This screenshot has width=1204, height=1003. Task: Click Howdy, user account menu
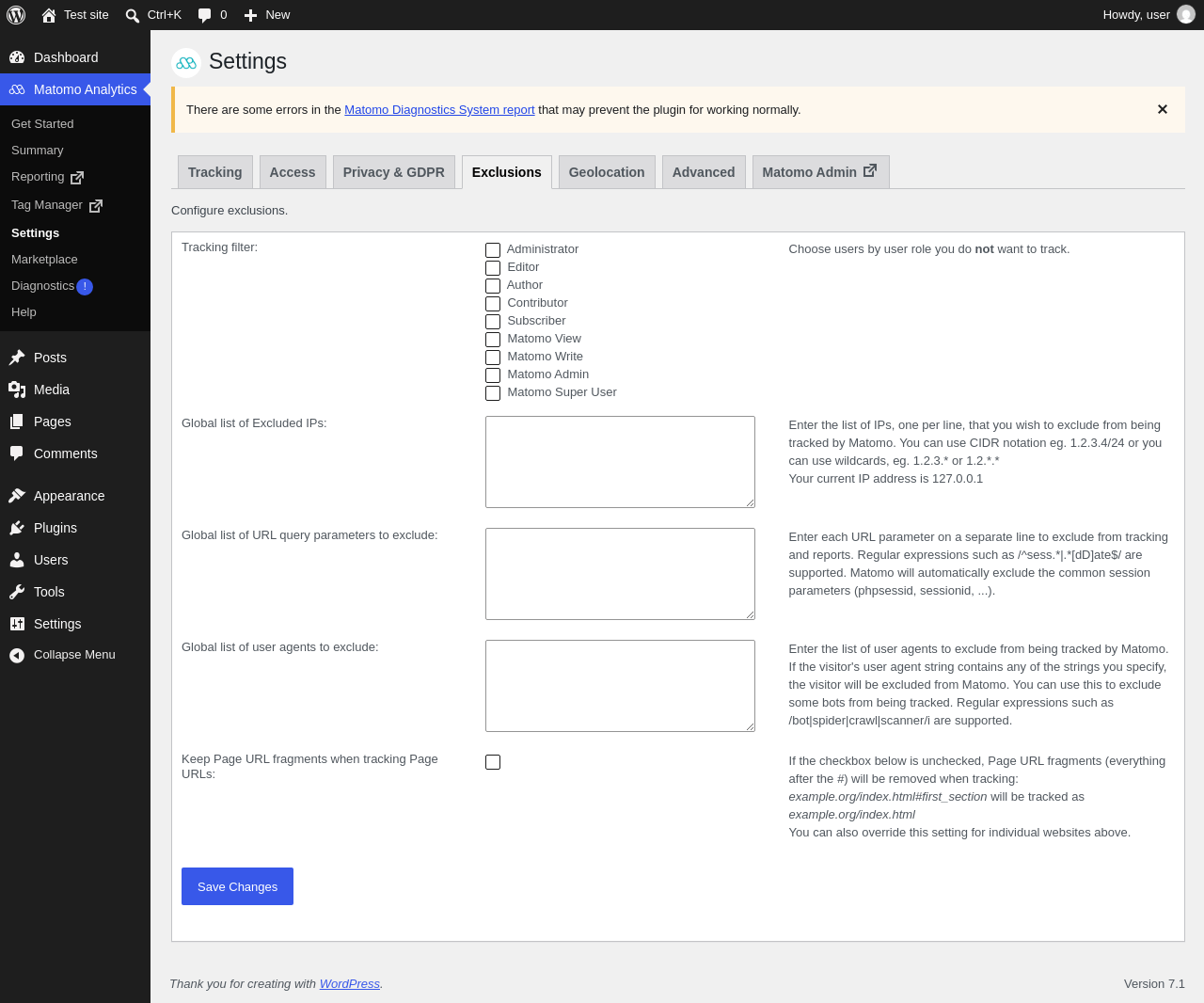pyautogui.click(x=1149, y=15)
